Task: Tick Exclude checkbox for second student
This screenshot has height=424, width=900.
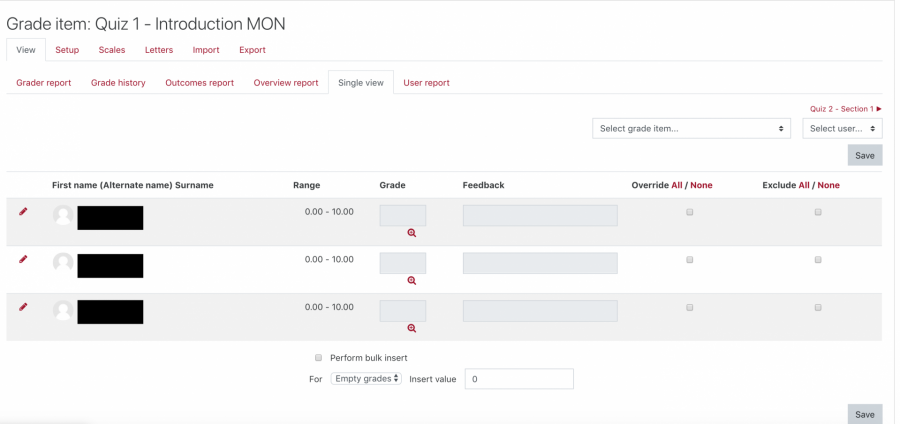Action: click(x=818, y=259)
